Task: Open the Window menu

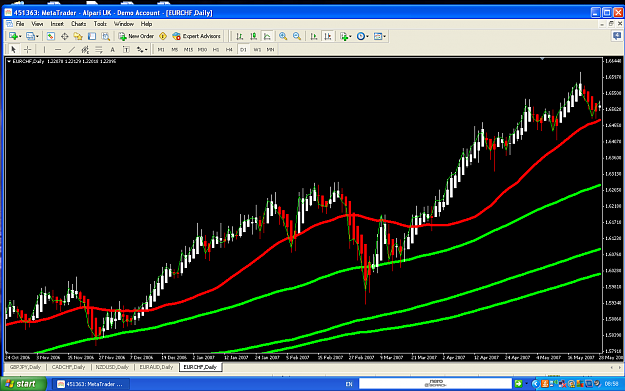Action: pyautogui.click(x=124, y=24)
